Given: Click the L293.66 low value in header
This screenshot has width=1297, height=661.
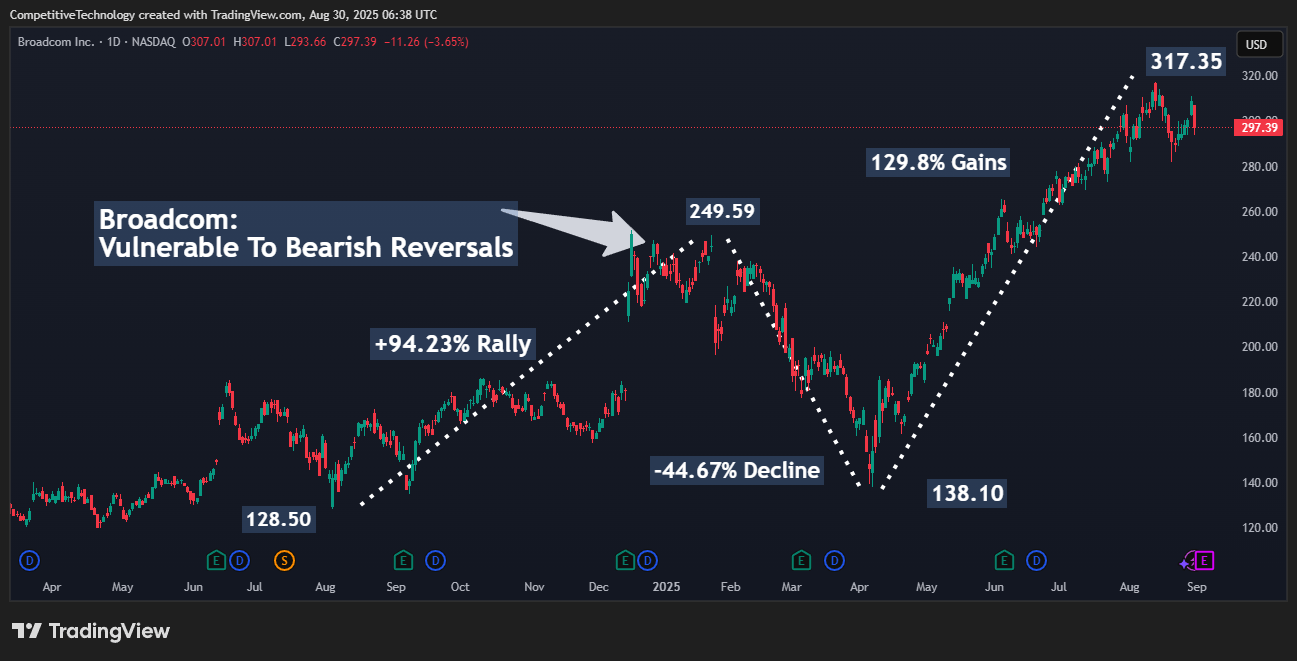Looking at the screenshot, I should coord(305,42).
